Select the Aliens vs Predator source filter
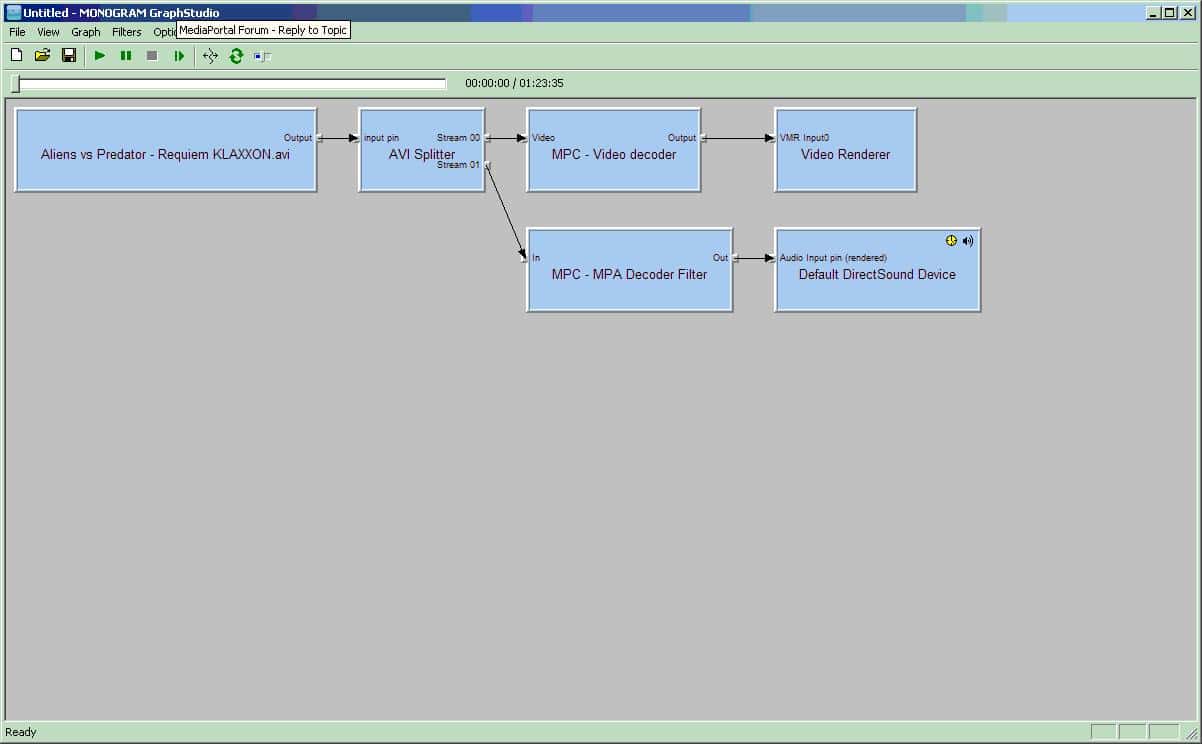1202x744 pixels. [x=166, y=150]
